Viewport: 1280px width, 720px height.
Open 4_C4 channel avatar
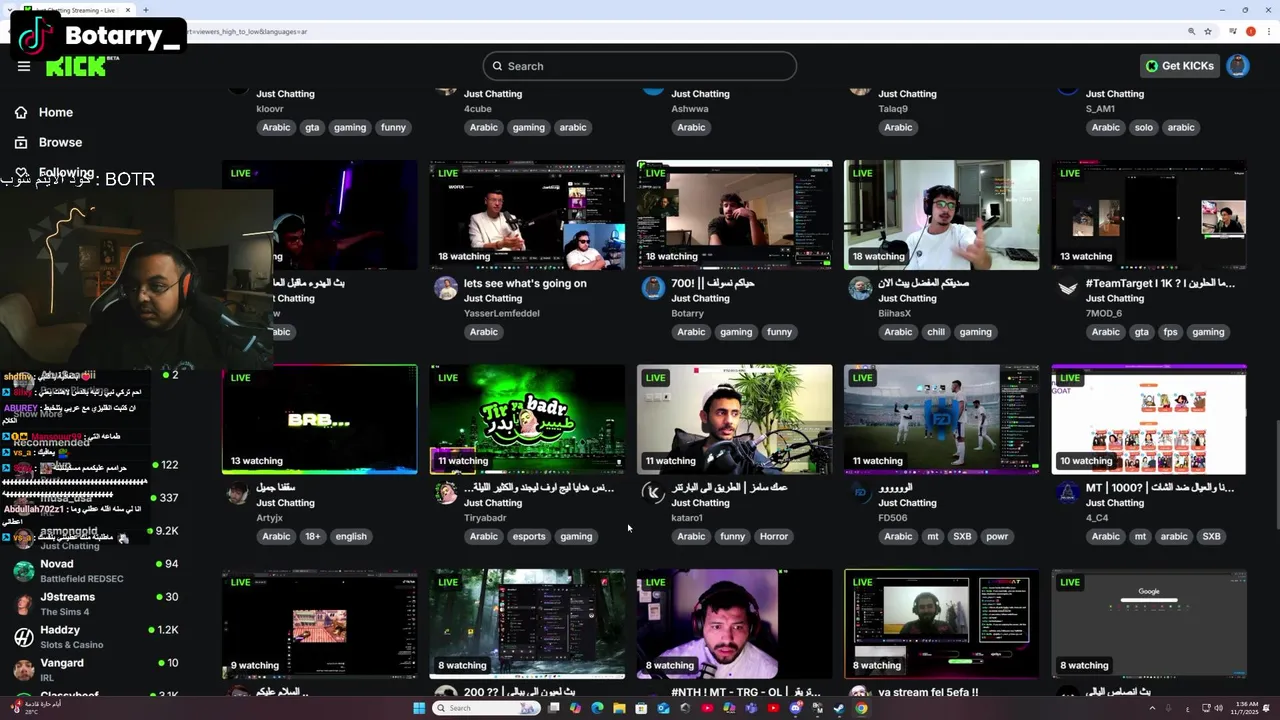click(1068, 493)
